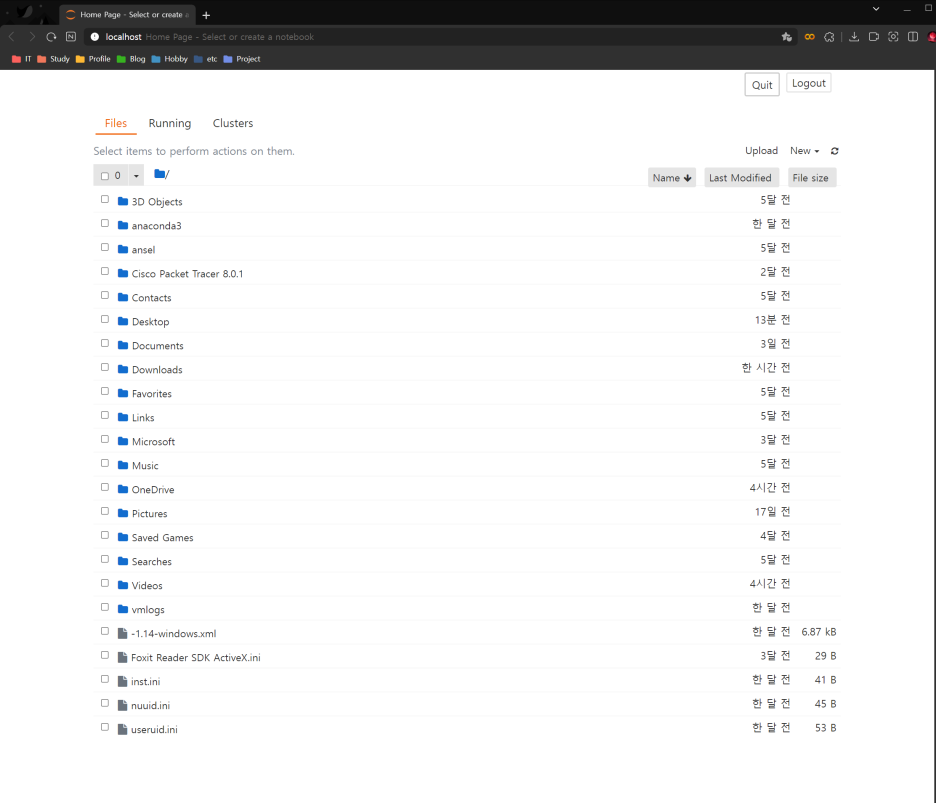Click the screenshot capture icon in toolbar

coord(893,37)
